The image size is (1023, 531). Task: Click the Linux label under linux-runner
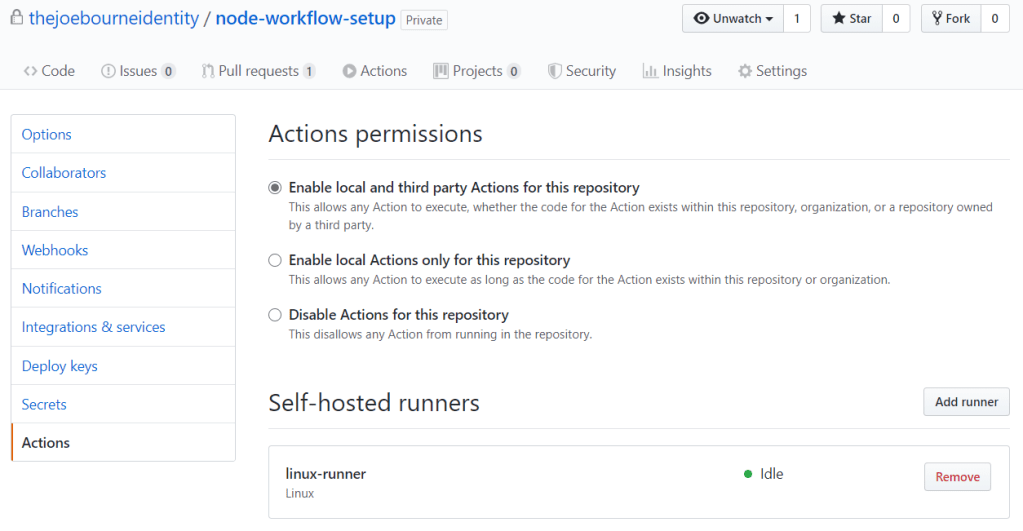click(299, 494)
